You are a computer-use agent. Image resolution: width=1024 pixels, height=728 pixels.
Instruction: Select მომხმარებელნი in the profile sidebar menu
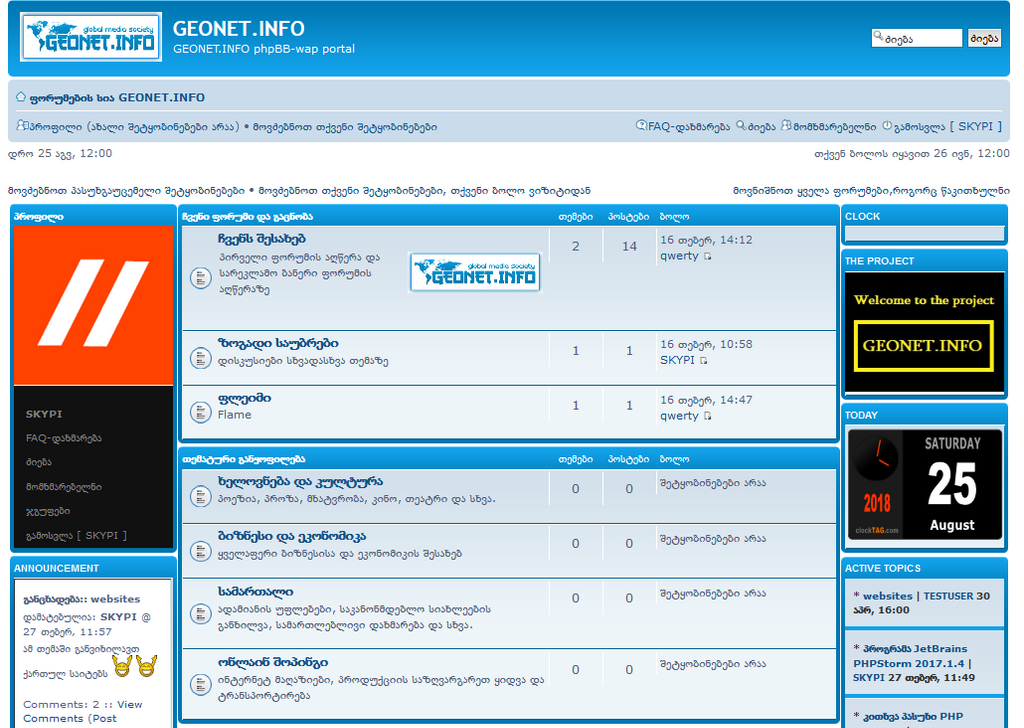click(x=63, y=487)
